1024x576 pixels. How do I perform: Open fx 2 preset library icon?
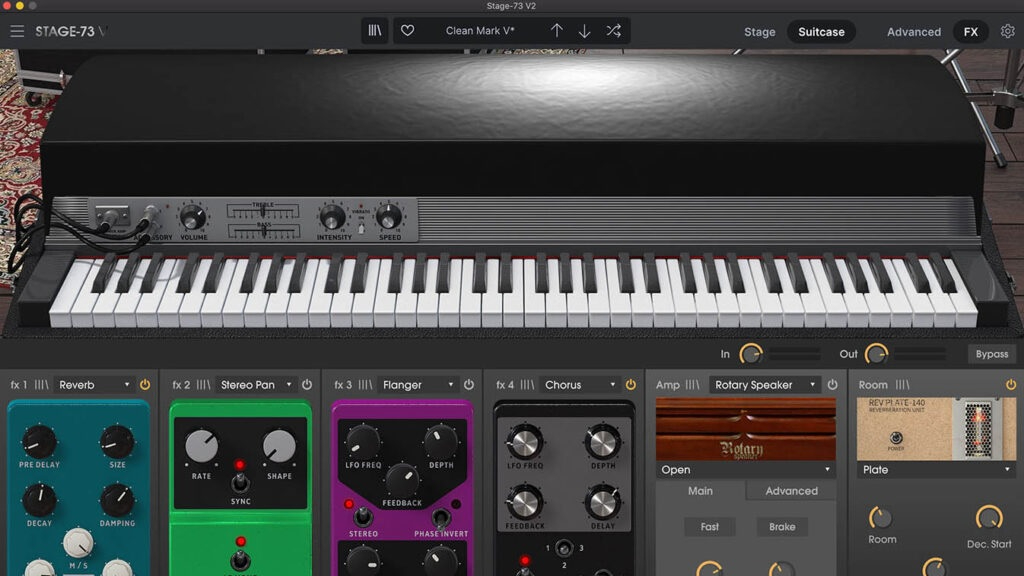click(x=203, y=385)
